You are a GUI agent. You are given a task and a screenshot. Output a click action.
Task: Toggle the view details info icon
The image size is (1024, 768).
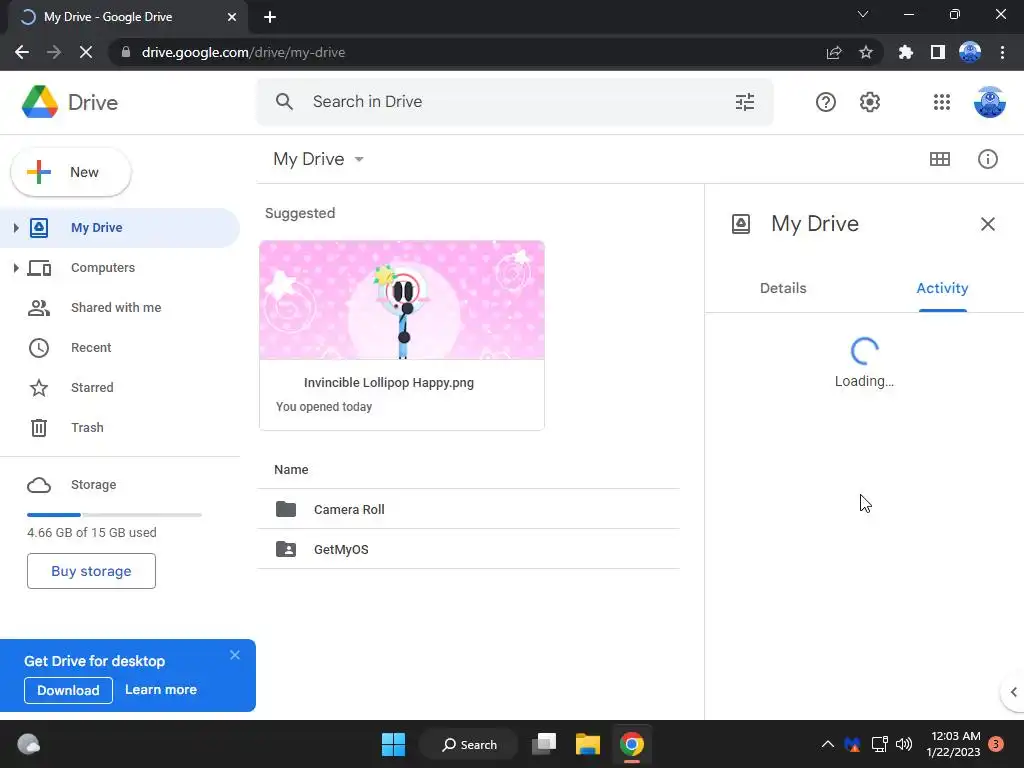(x=987, y=159)
